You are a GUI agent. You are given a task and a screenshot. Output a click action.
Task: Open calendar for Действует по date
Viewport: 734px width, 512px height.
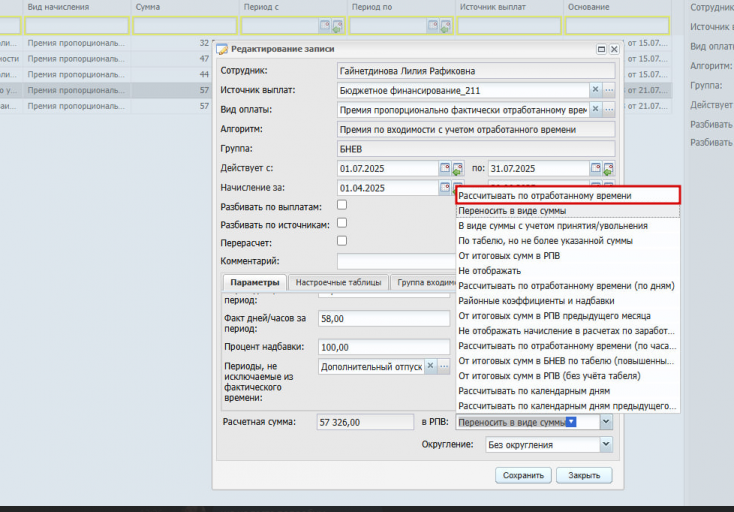pos(595,168)
